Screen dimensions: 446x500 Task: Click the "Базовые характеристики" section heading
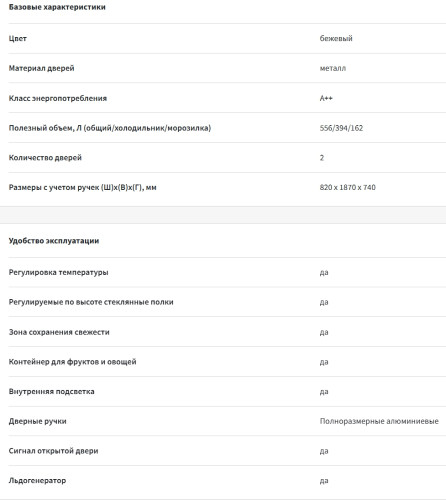(x=57, y=7)
